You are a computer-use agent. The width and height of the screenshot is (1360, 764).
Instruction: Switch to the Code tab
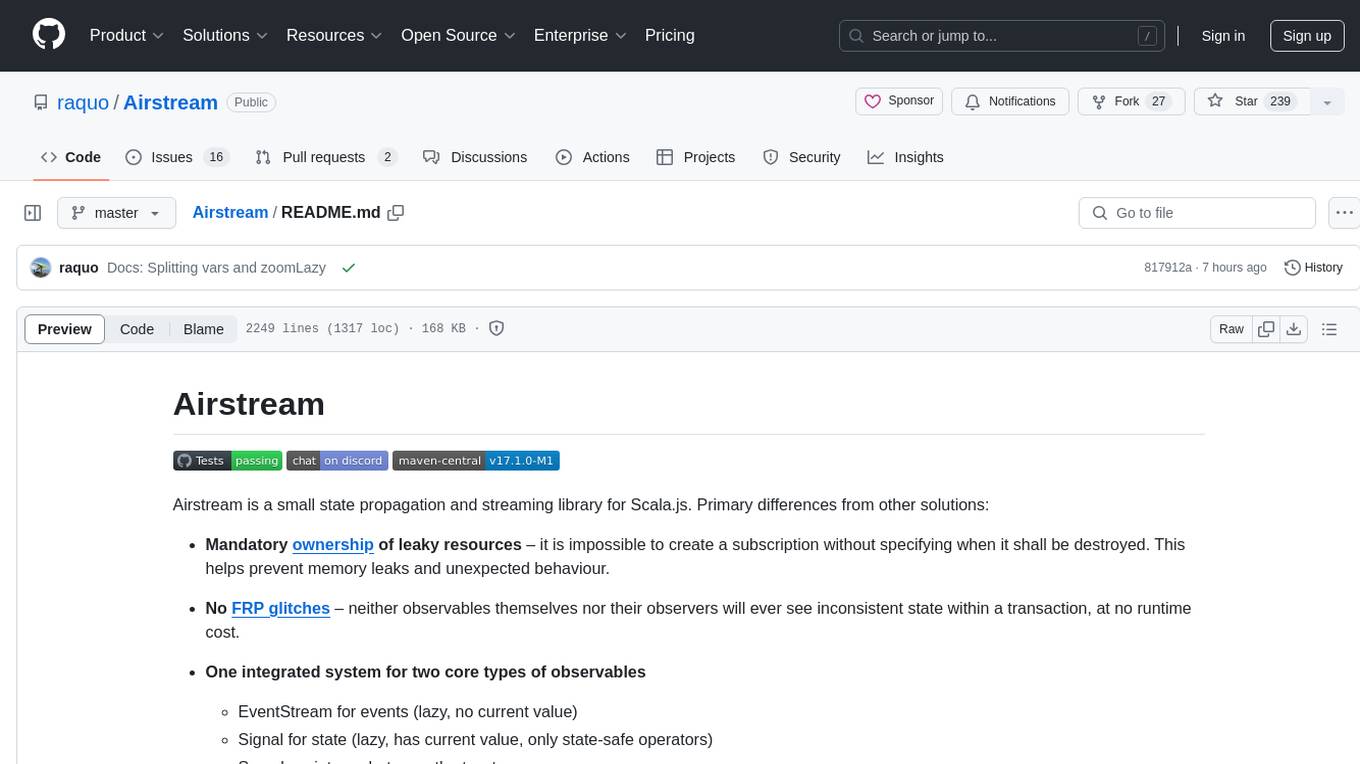(x=71, y=157)
